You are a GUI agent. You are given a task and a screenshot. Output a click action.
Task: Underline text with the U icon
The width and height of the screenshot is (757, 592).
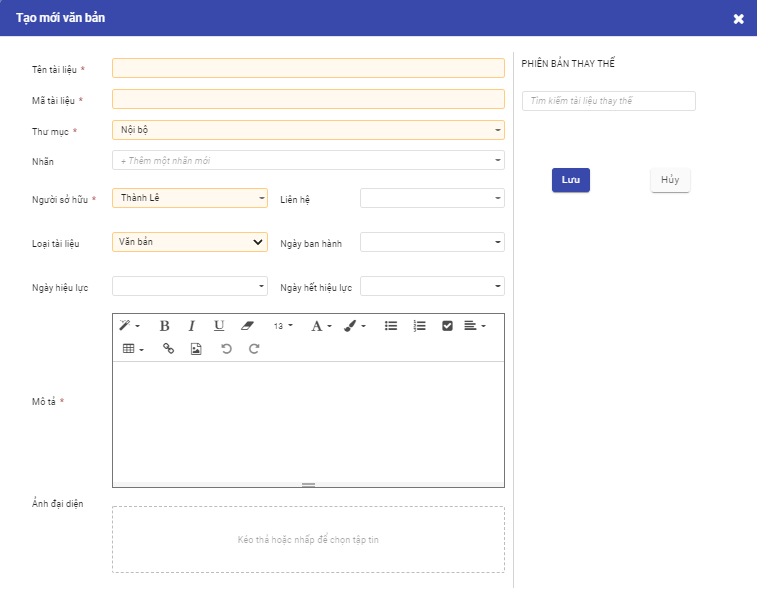[x=219, y=326]
